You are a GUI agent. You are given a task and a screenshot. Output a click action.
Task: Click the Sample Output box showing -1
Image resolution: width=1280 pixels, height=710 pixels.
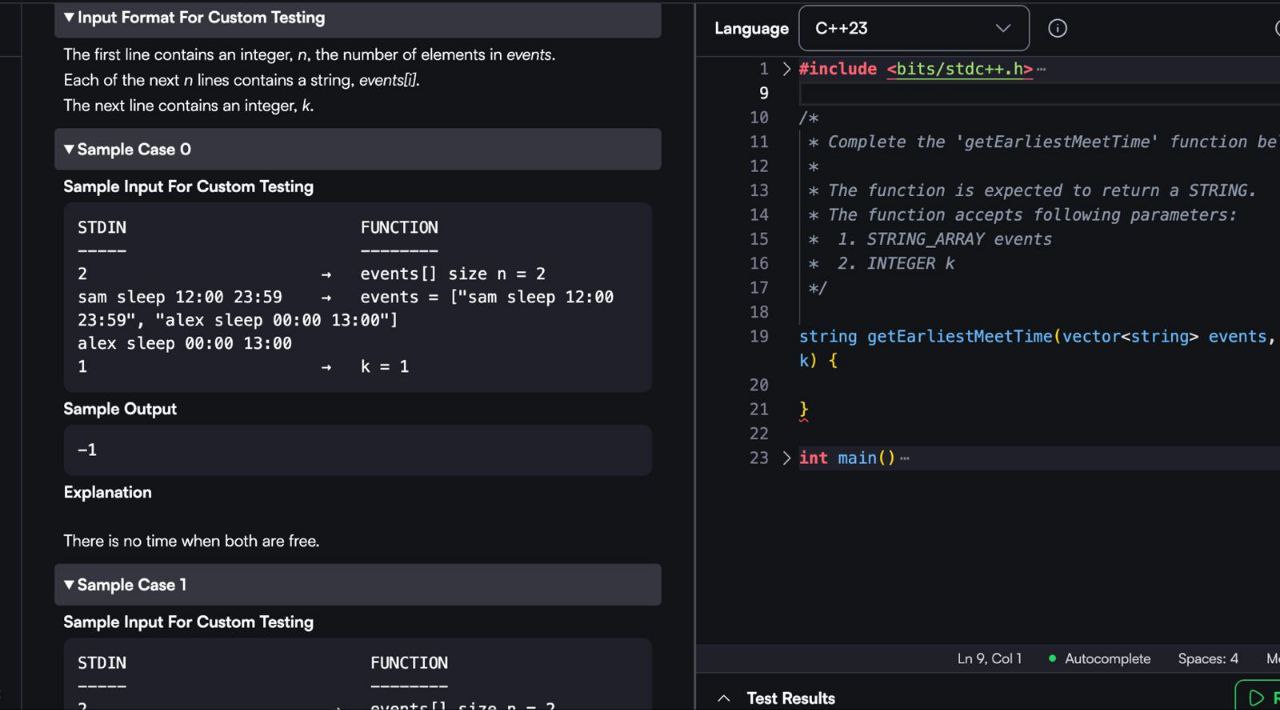click(357, 450)
